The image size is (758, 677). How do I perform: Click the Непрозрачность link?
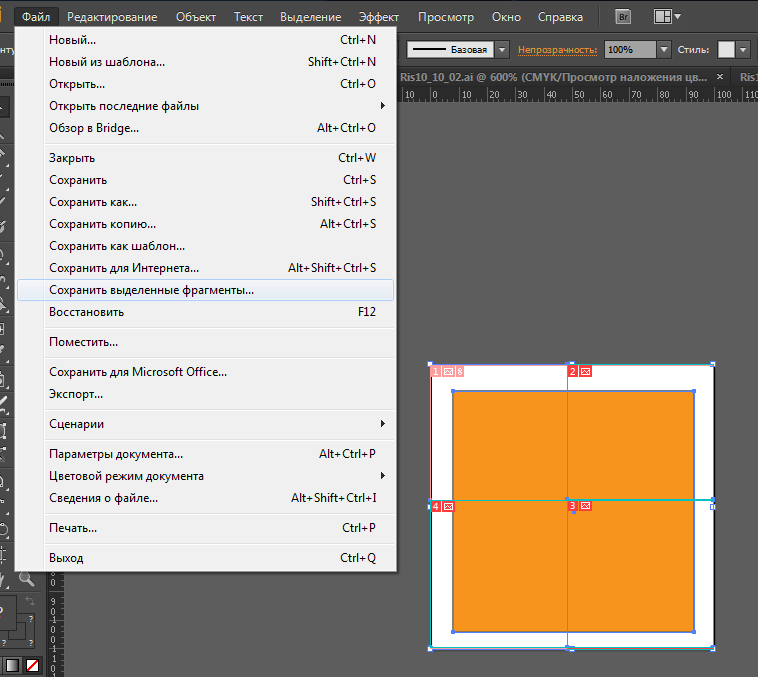557,50
